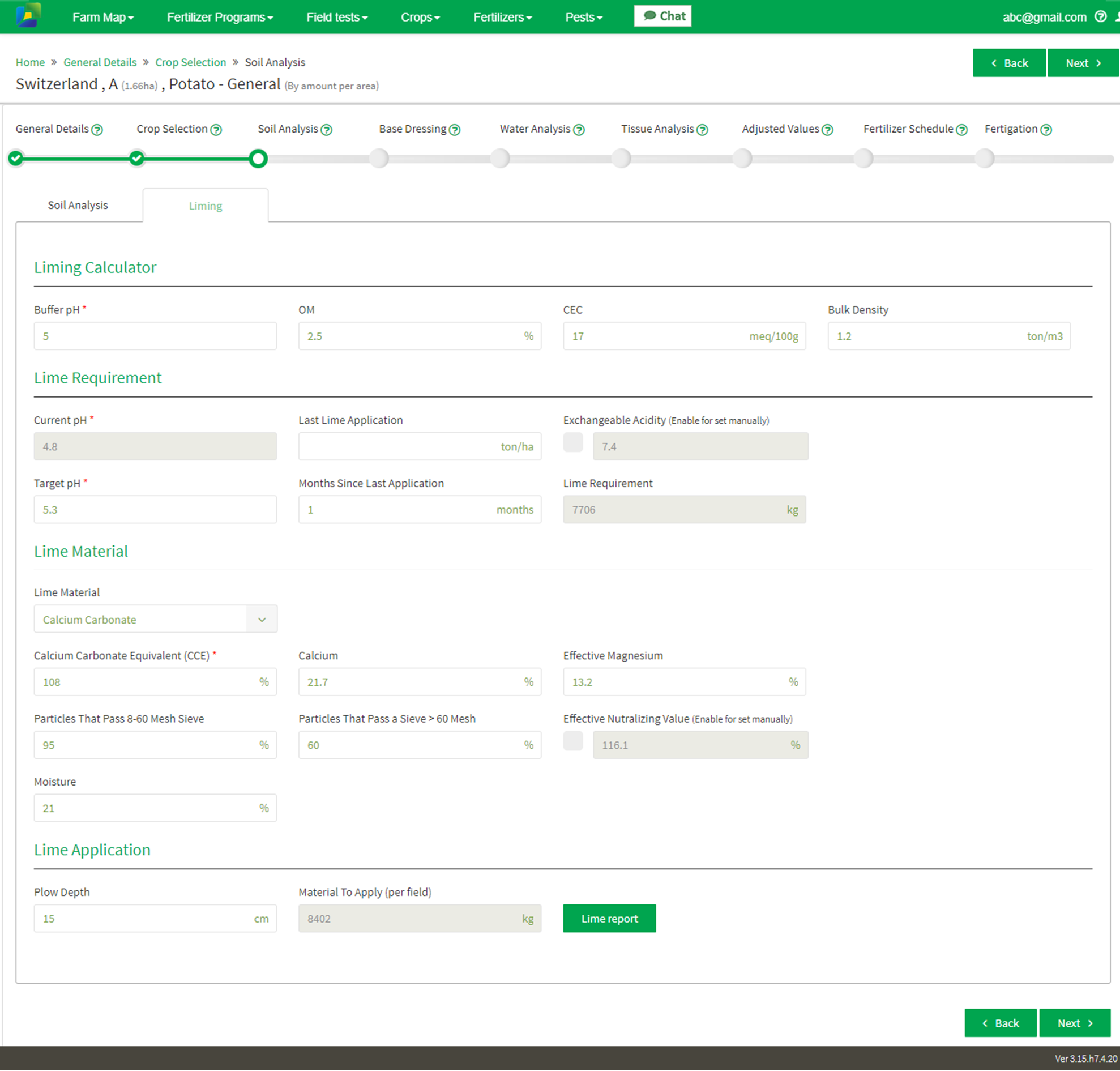Expand the Farm Map menu
This screenshot has height=1071, width=1120.
coord(103,17)
